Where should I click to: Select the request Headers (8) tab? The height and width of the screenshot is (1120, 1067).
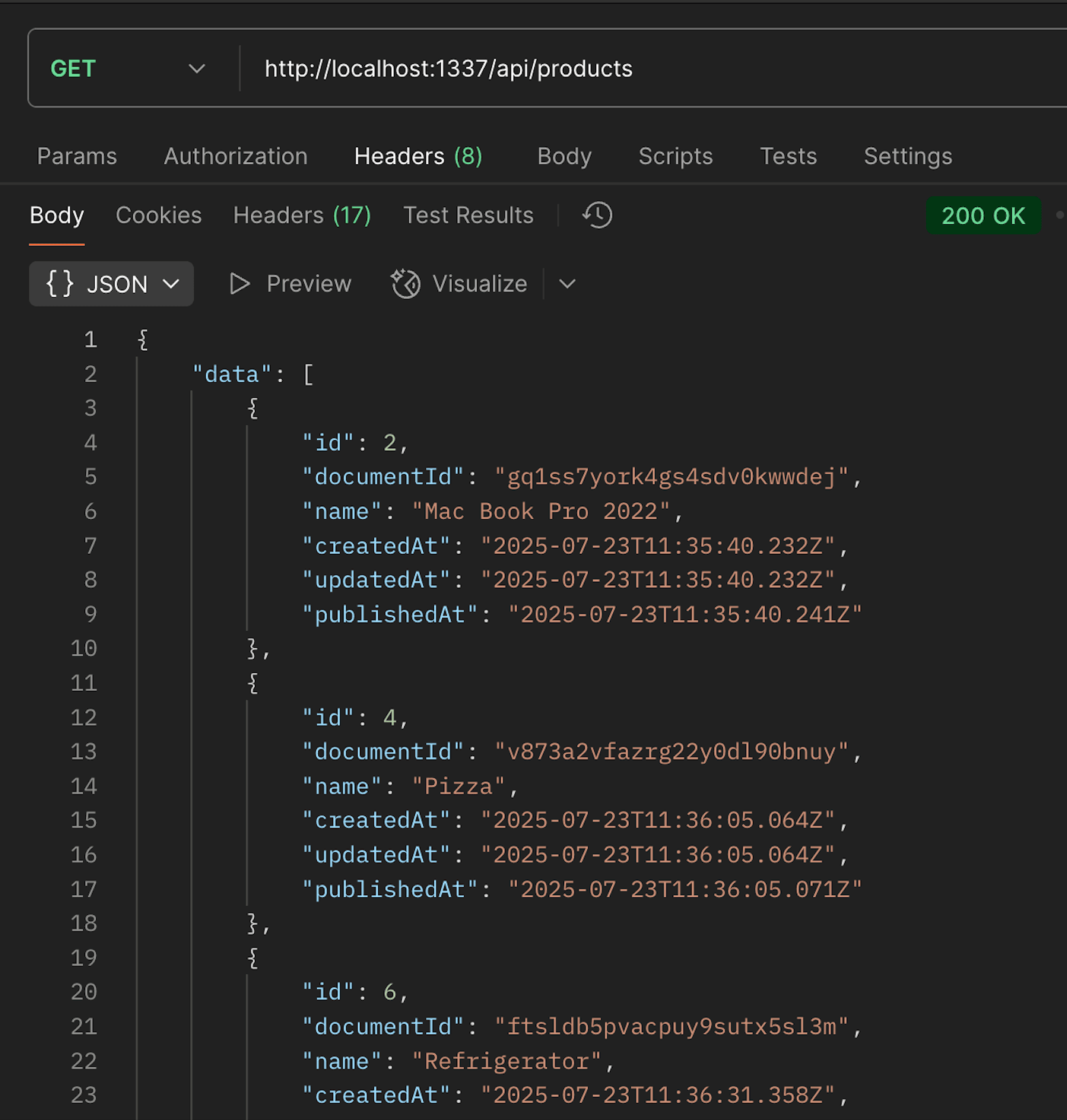418,156
